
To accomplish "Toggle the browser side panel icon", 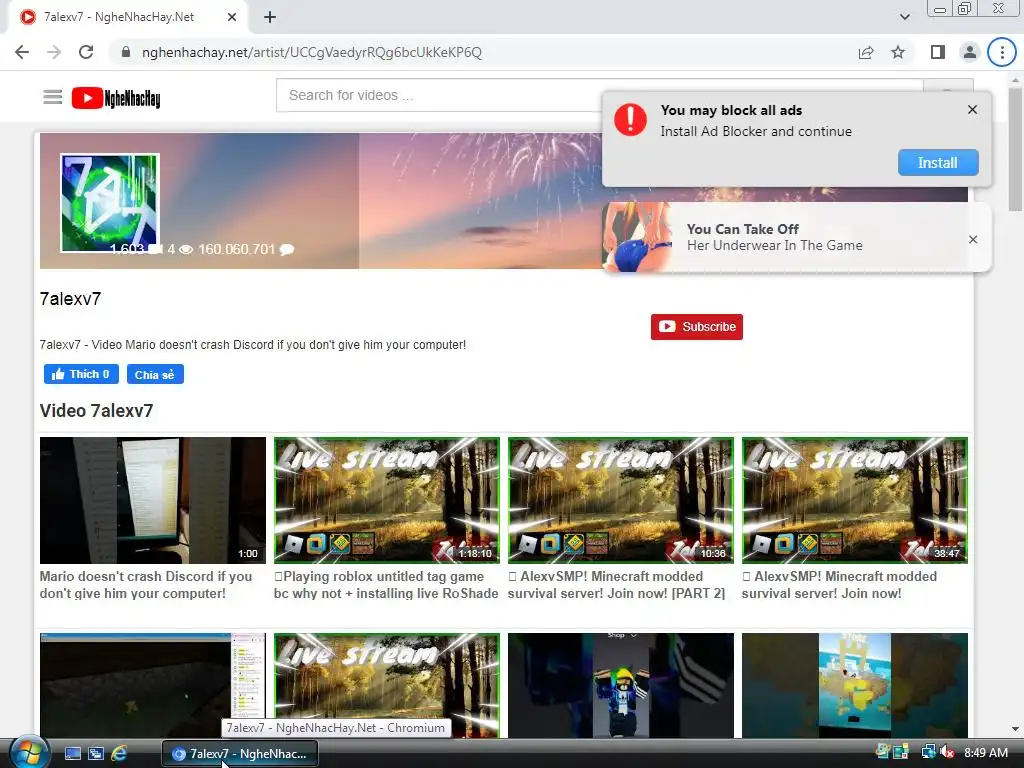I will pyautogui.click(x=938, y=52).
